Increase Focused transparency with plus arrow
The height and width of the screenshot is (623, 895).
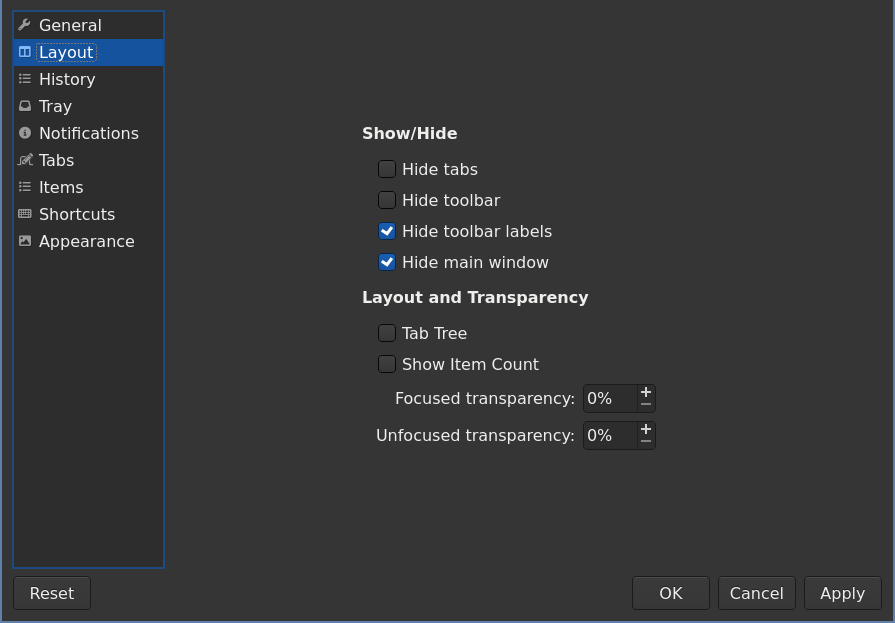pyautogui.click(x=646, y=392)
